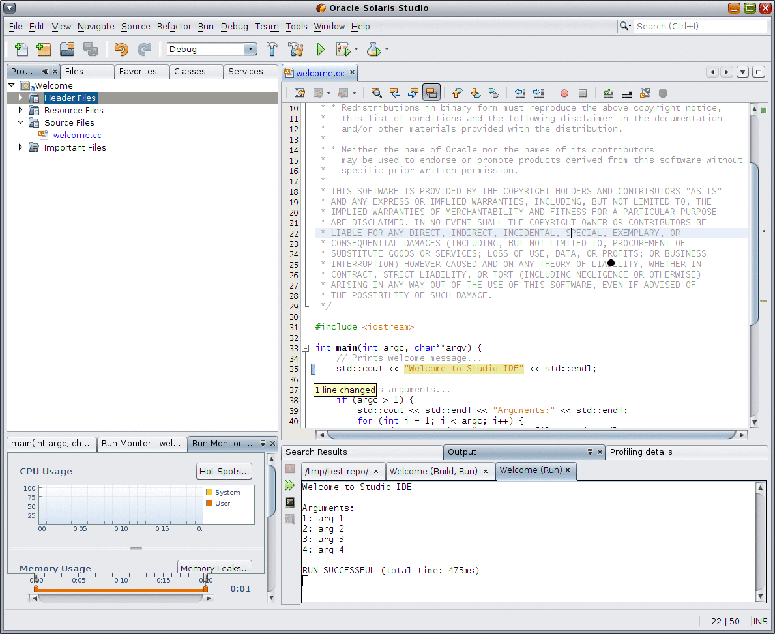This screenshot has width=775, height=634.
Task: Click the Hot Spots button
Action: tap(223, 471)
